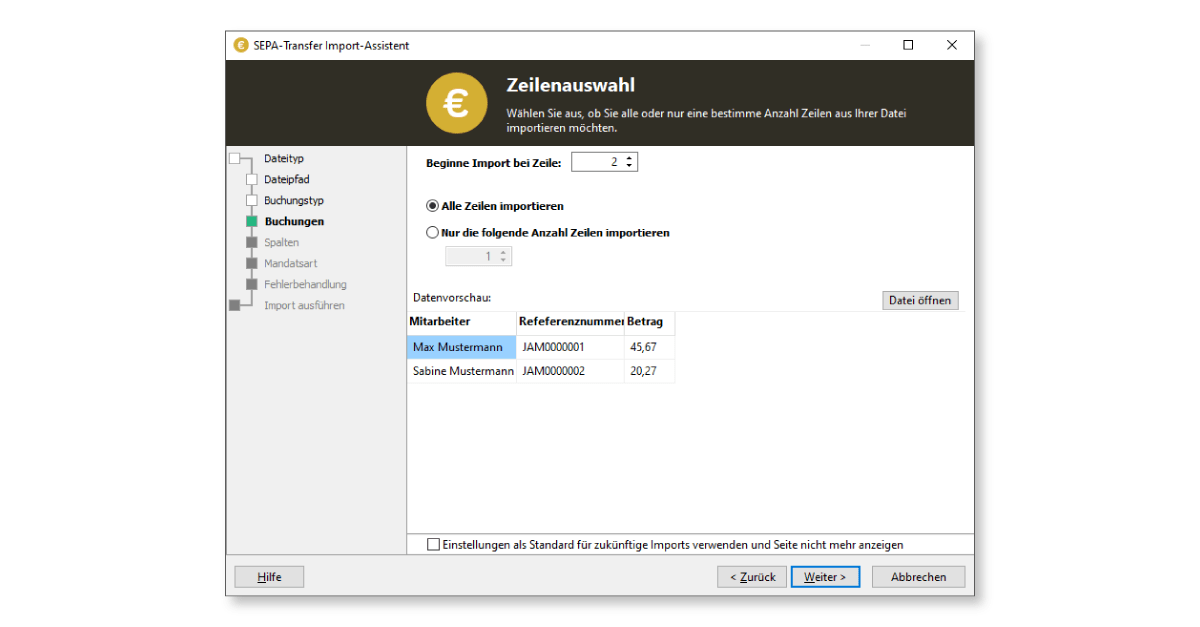Click the large gold euro coin icon
Viewport: 1200px width, 627px height.
point(456,103)
